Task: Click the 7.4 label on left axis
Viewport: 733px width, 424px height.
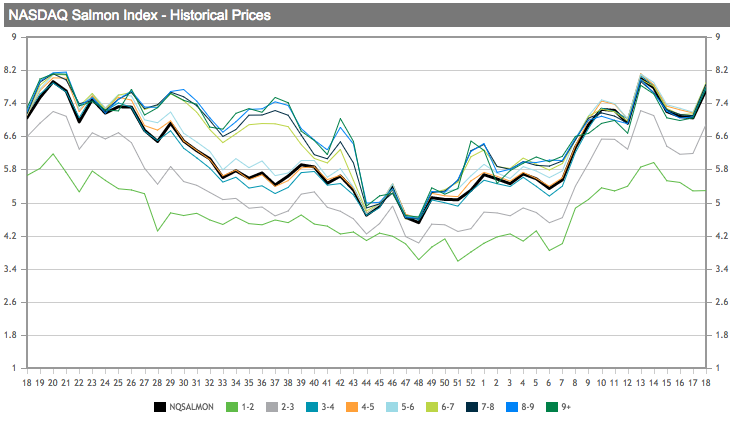Action: click(10, 103)
